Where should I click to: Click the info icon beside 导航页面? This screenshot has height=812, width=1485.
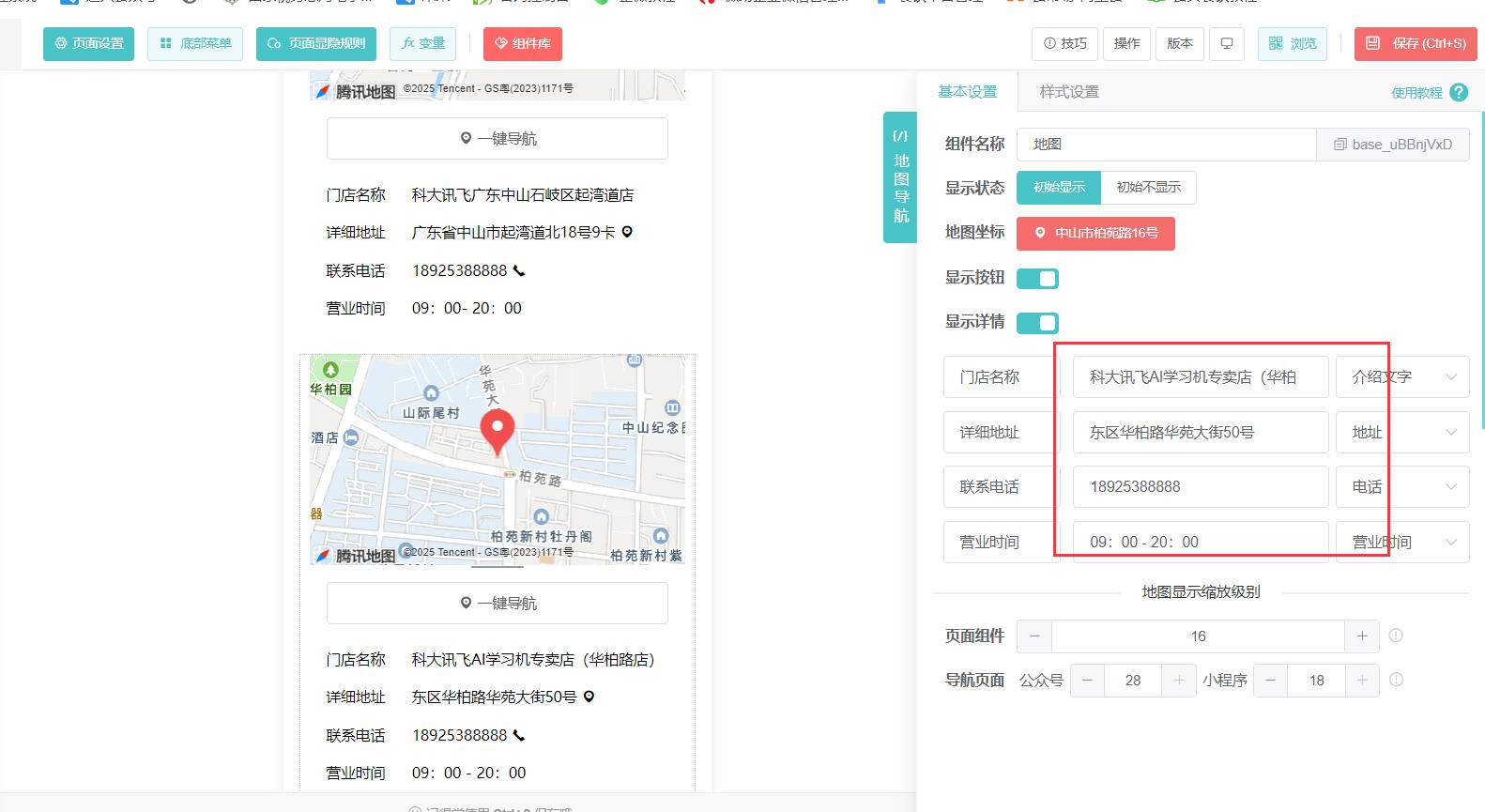click(1396, 680)
